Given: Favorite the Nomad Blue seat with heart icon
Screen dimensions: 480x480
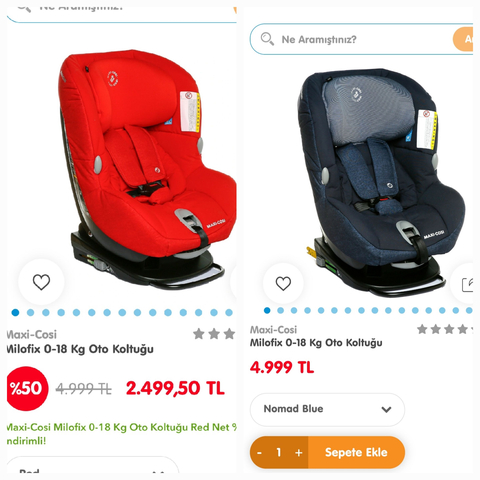Looking at the screenshot, I should pos(283,284).
